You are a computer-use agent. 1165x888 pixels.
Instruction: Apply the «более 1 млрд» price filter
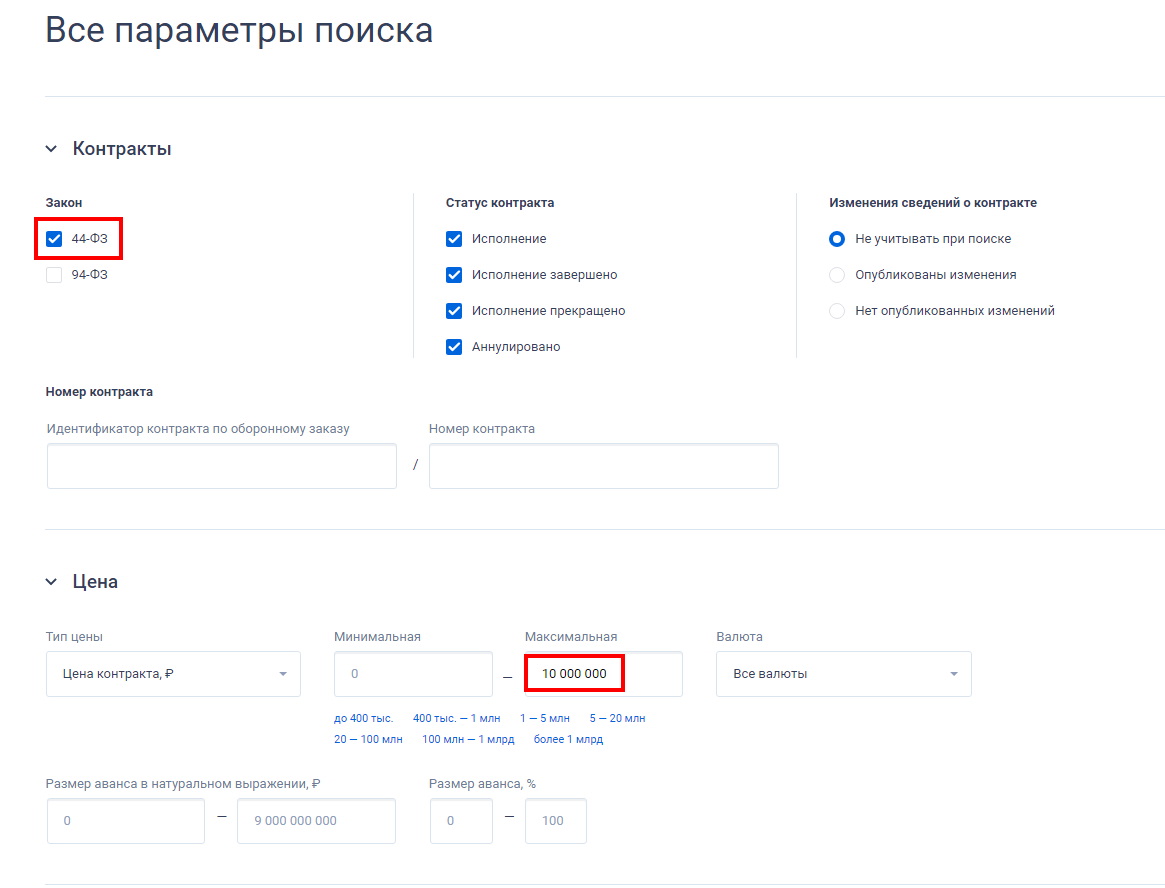pos(568,738)
